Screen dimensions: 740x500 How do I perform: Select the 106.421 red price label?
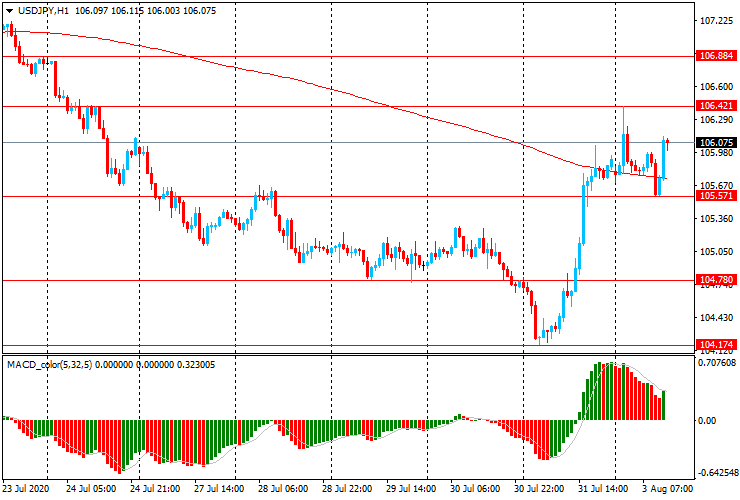point(716,106)
